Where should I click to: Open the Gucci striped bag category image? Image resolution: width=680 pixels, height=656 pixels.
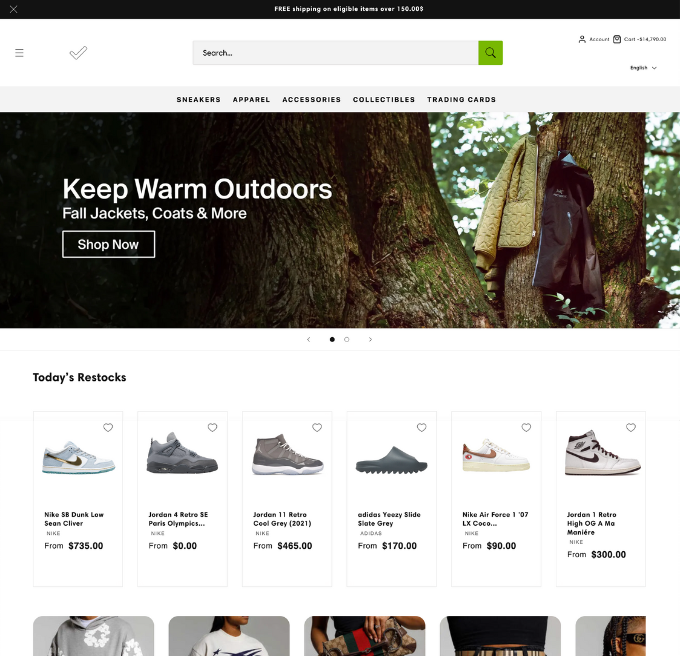click(365, 636)
